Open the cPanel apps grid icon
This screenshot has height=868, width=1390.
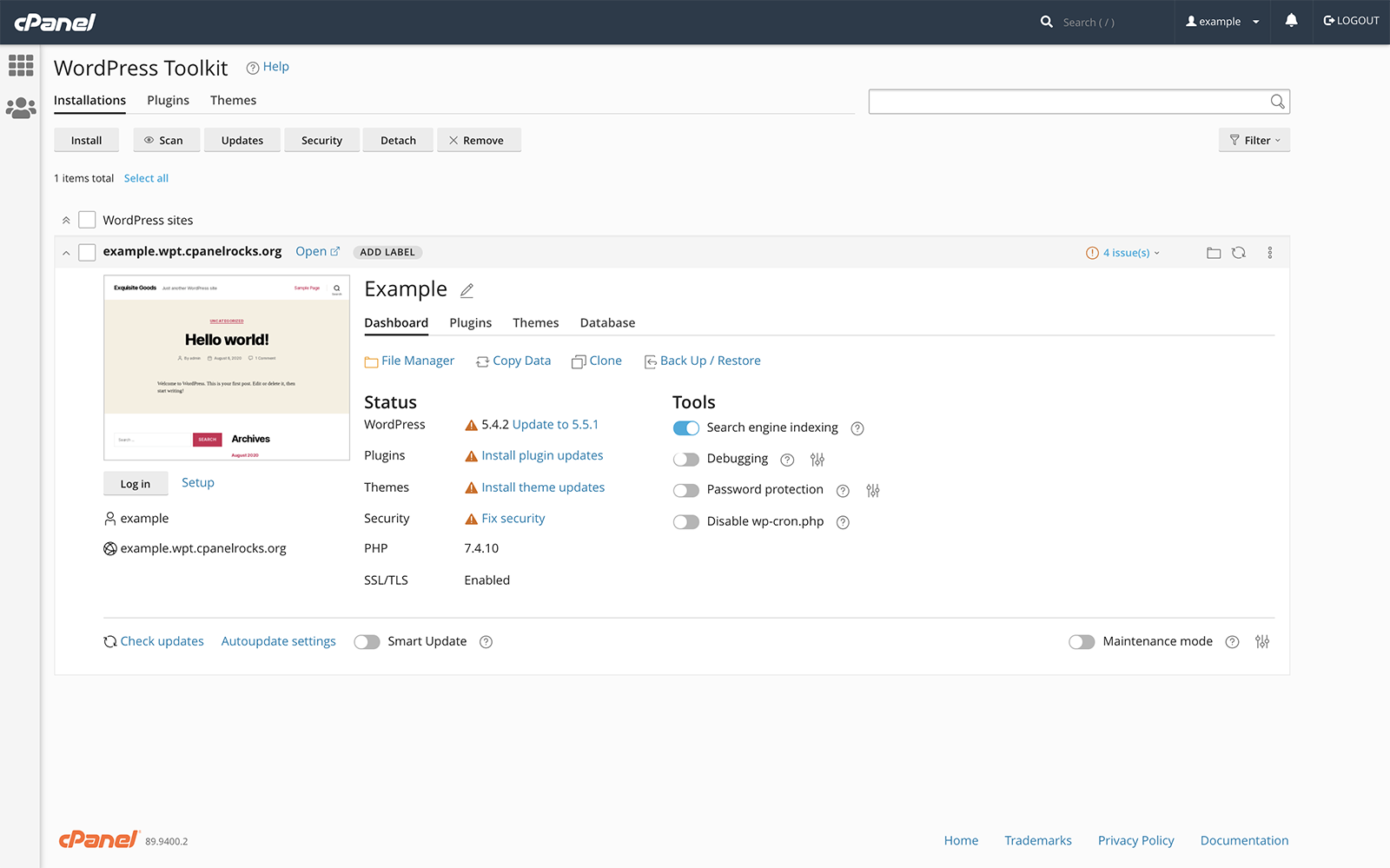pos(21,65)
